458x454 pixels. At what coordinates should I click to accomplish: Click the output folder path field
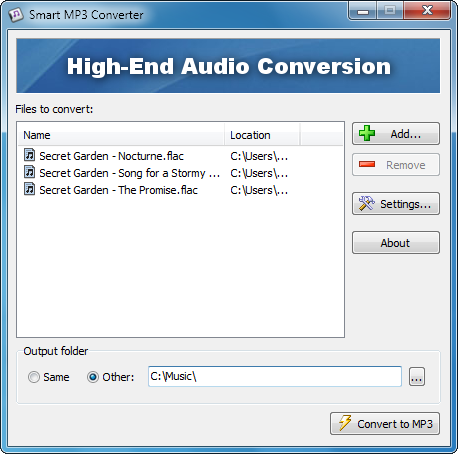click(x=275, y=377)
